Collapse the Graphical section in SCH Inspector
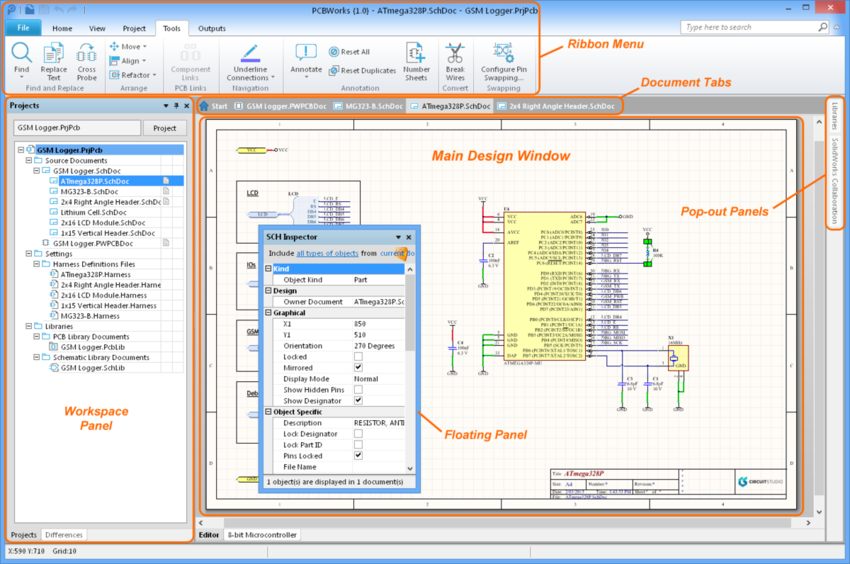Viewport: 850px width, 564px height. [x=268, y=313]
